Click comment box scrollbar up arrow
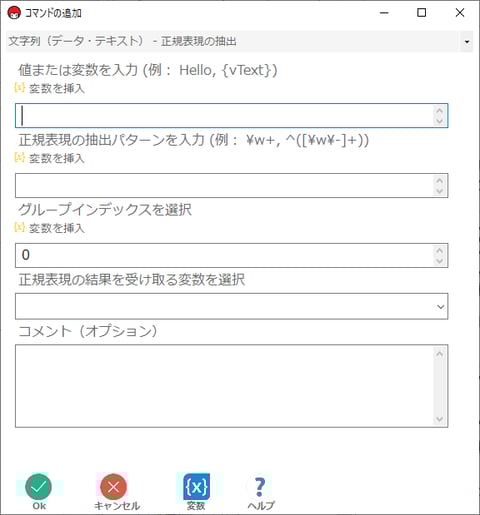 pos(439,354)
